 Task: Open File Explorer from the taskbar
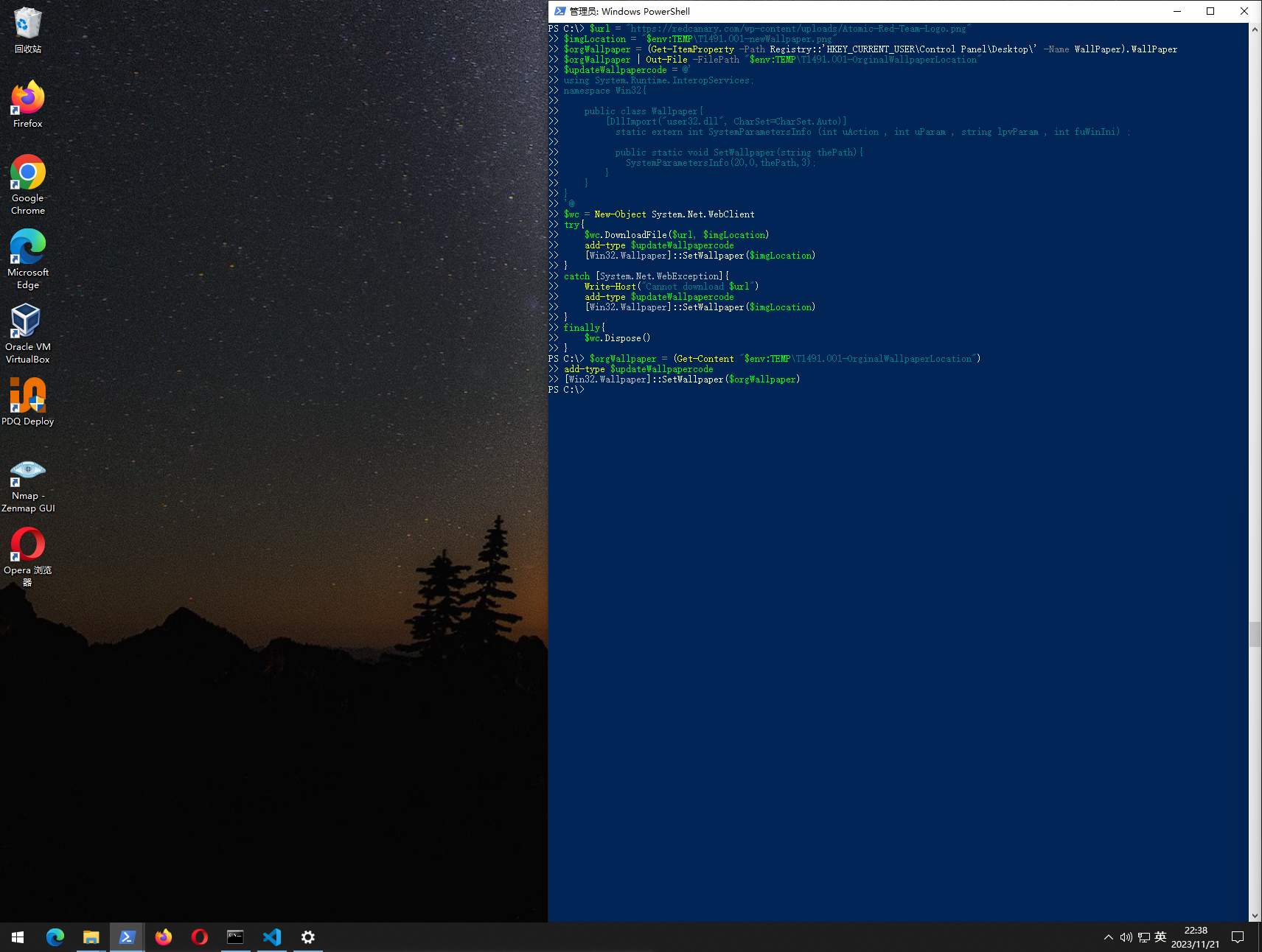pos(91,937)
